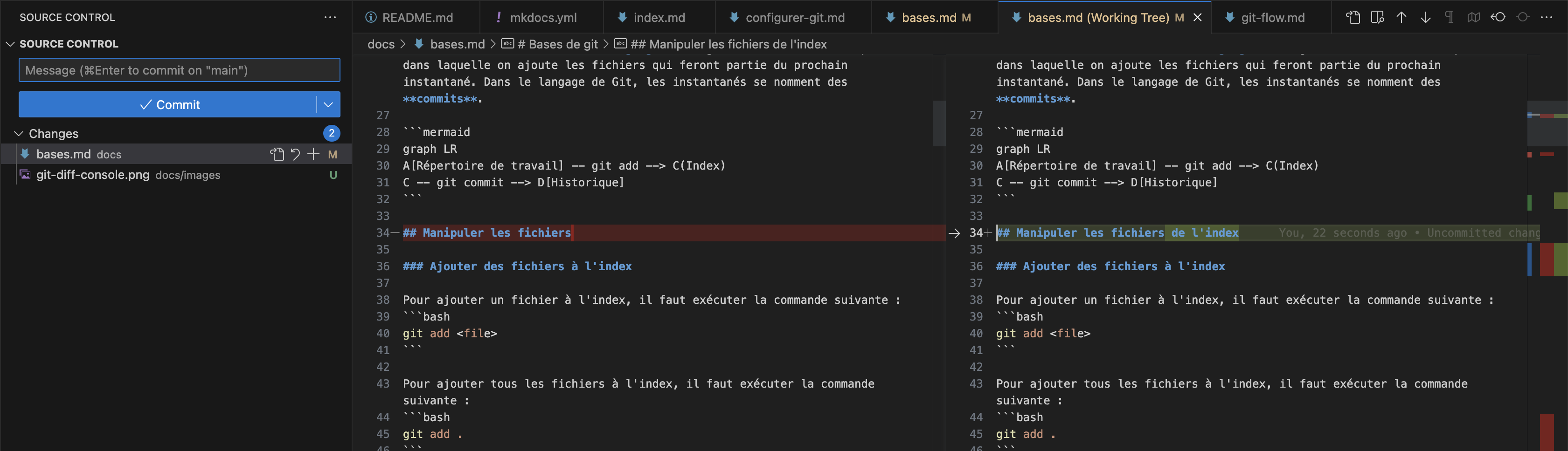Open File icon on bases.md row
This screenshot has height=451, width=1568.
277,154
